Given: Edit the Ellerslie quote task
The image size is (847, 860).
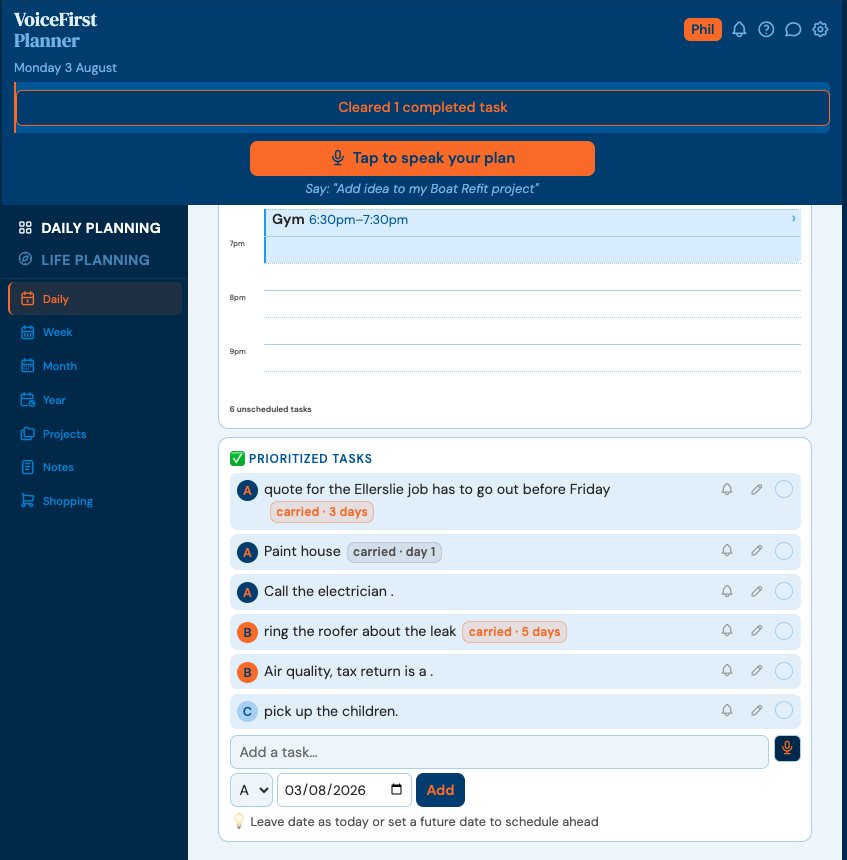Looking at the screenshot, I should click(756, 489).
